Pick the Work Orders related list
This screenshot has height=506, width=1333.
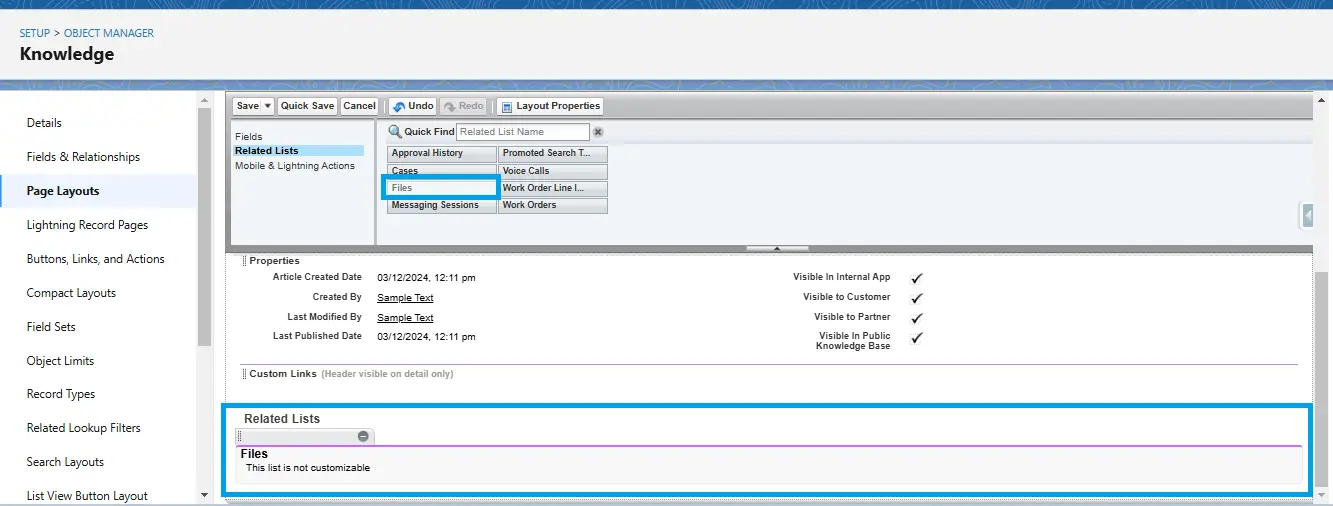click(x=553, y=205)
